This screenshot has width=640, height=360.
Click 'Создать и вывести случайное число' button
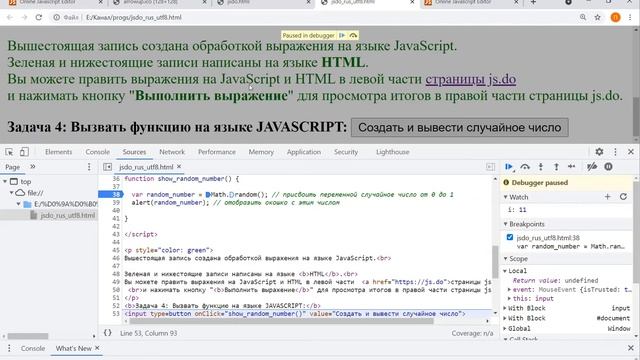click(460, 127)
